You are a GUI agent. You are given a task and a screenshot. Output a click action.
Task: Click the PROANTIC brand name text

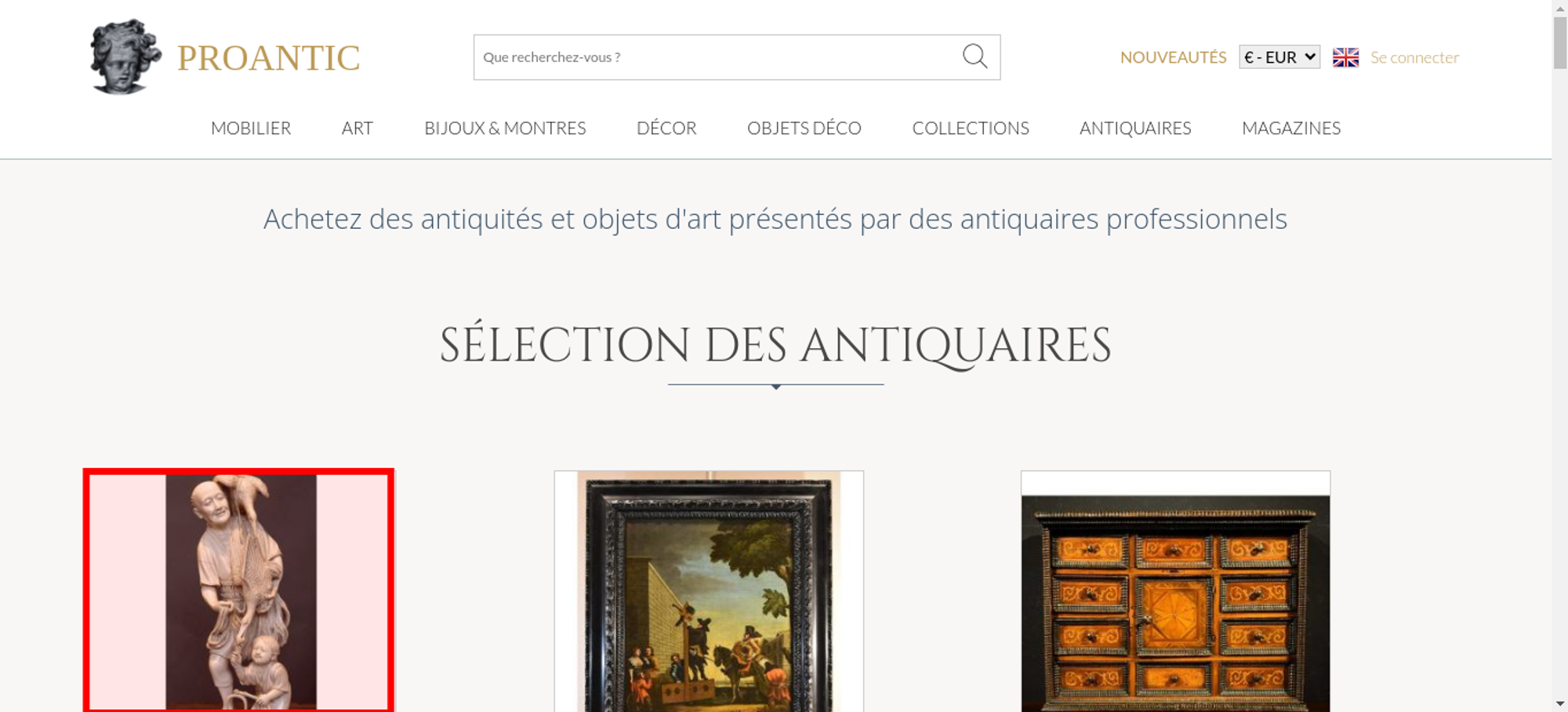268,58
